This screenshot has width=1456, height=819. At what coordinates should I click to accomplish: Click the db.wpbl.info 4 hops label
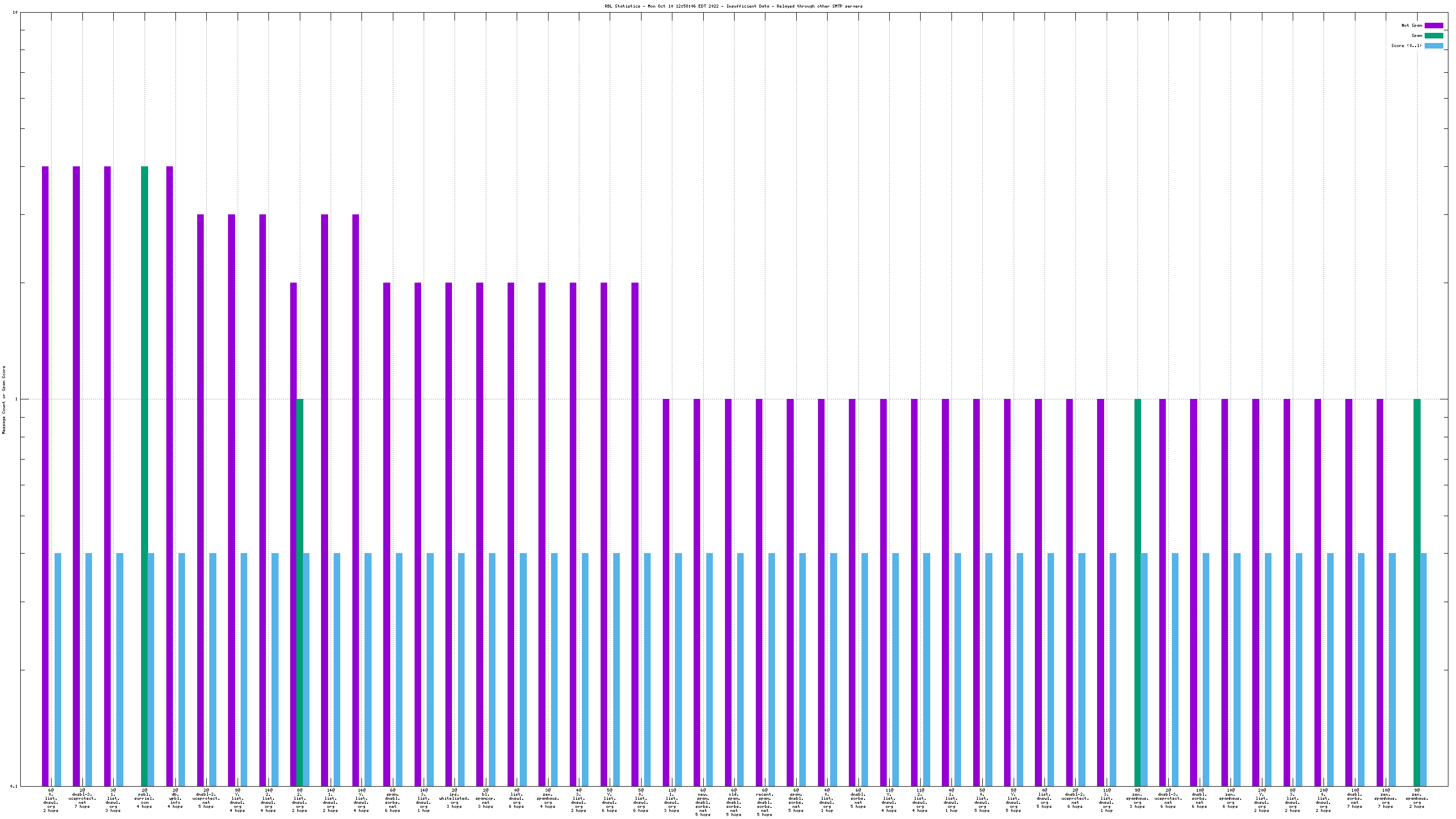(x=175, y=800)
